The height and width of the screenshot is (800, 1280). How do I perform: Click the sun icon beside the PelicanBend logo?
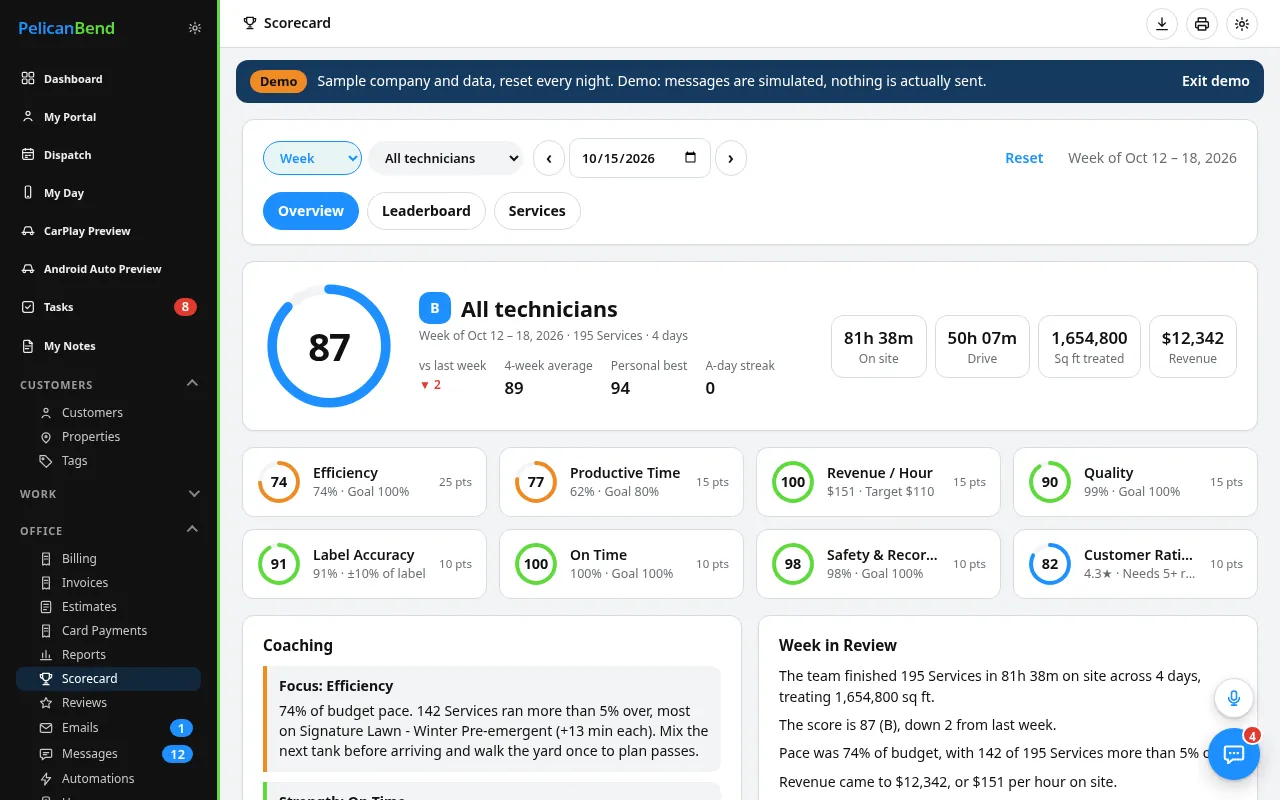[195, 28]
